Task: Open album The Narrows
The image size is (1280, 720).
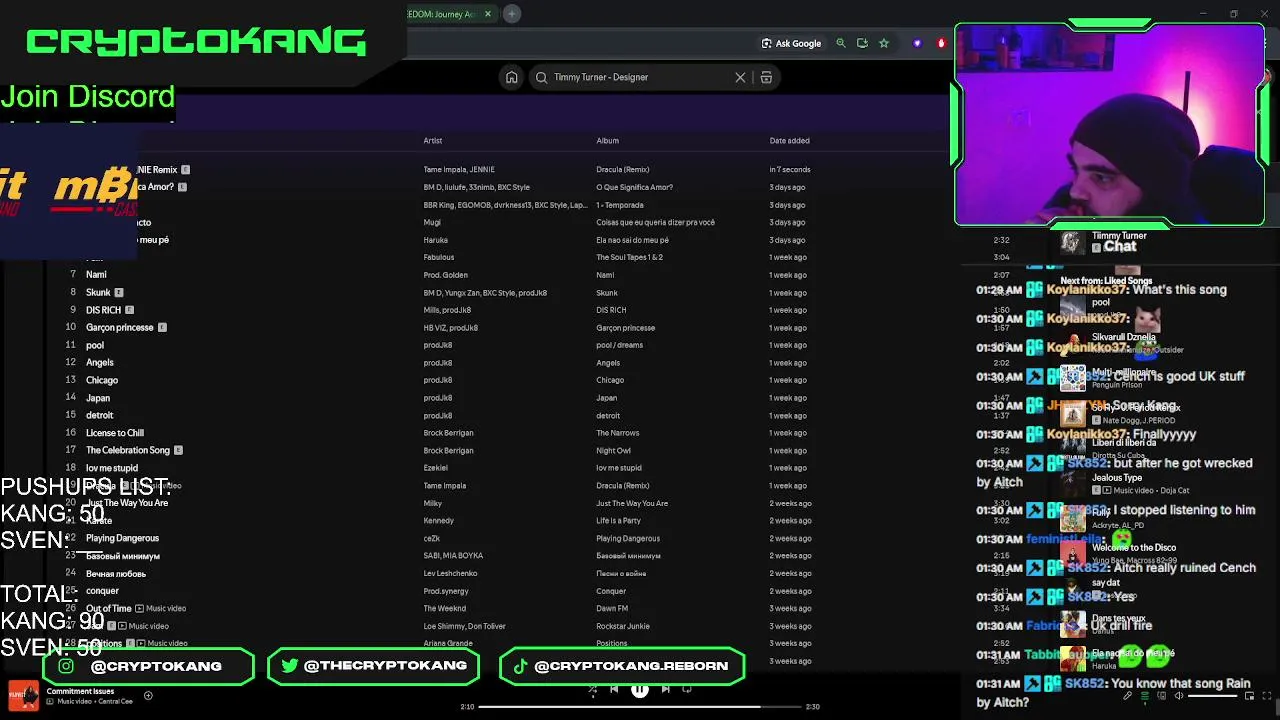Action: coord(617,433)
